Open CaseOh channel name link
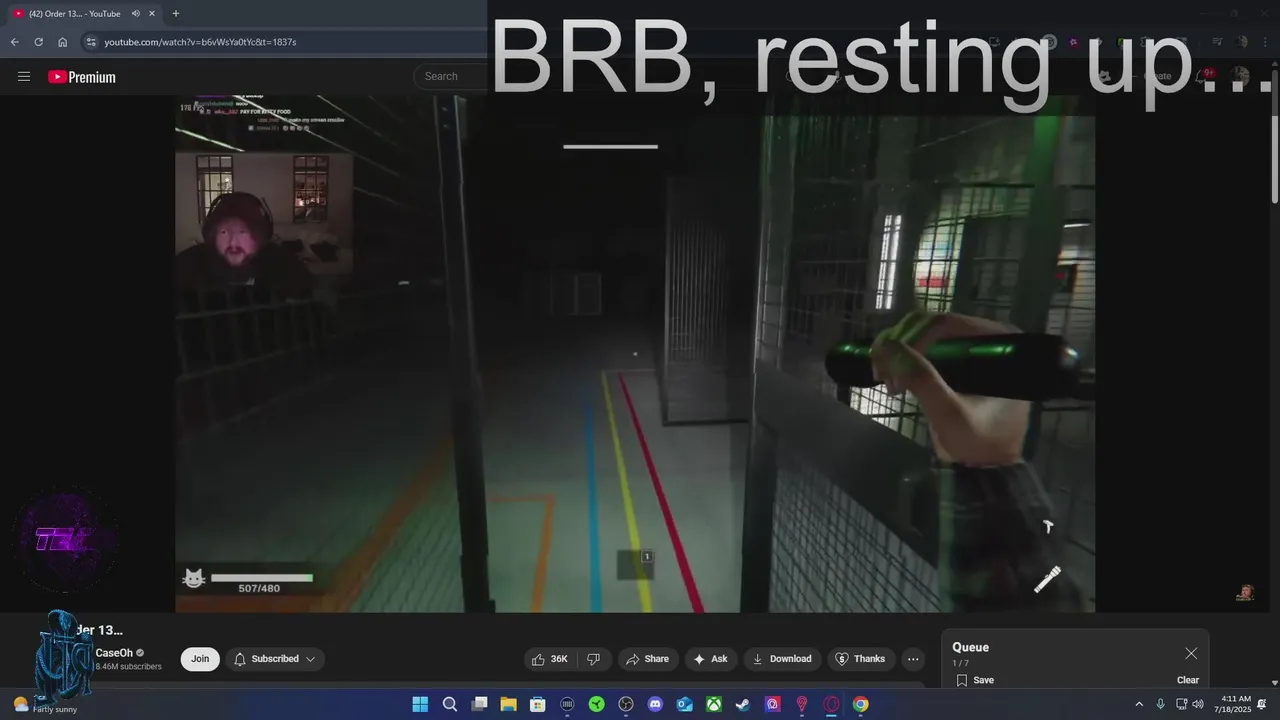Screen dimensions: 1280x720 tap(113, 653)
